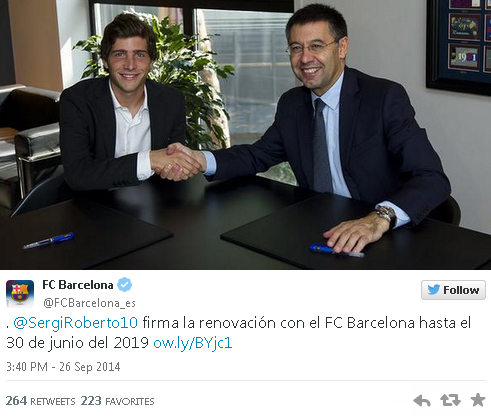Click the Twitter bird in Follow button
Viewport: 491px width, 416px height.
(433, 290)
